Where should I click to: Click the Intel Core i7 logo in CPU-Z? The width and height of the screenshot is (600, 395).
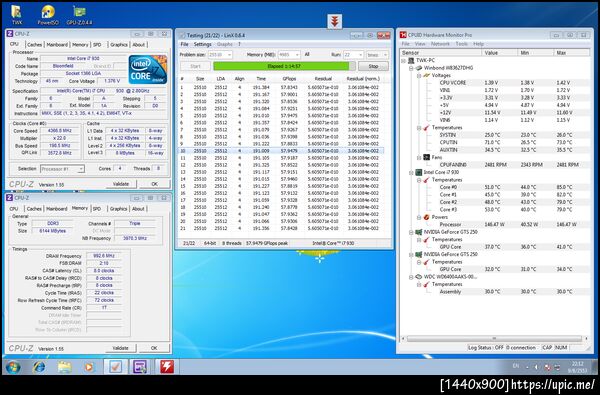(x=148, y=70)
